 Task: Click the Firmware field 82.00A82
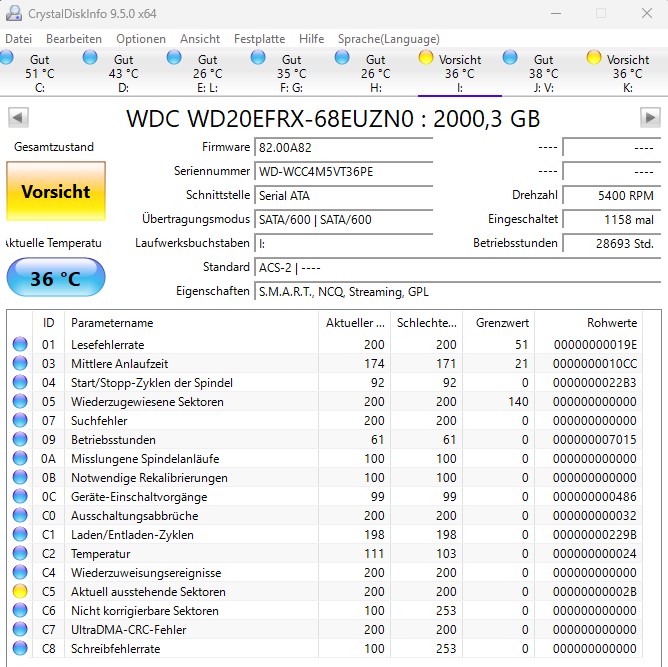coord(343,147)
